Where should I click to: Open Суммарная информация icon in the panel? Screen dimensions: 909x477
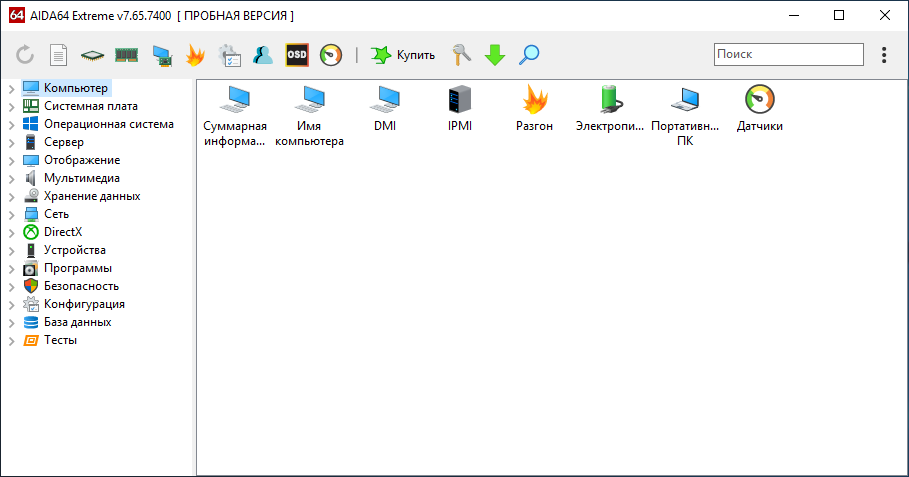coord(235,116)
